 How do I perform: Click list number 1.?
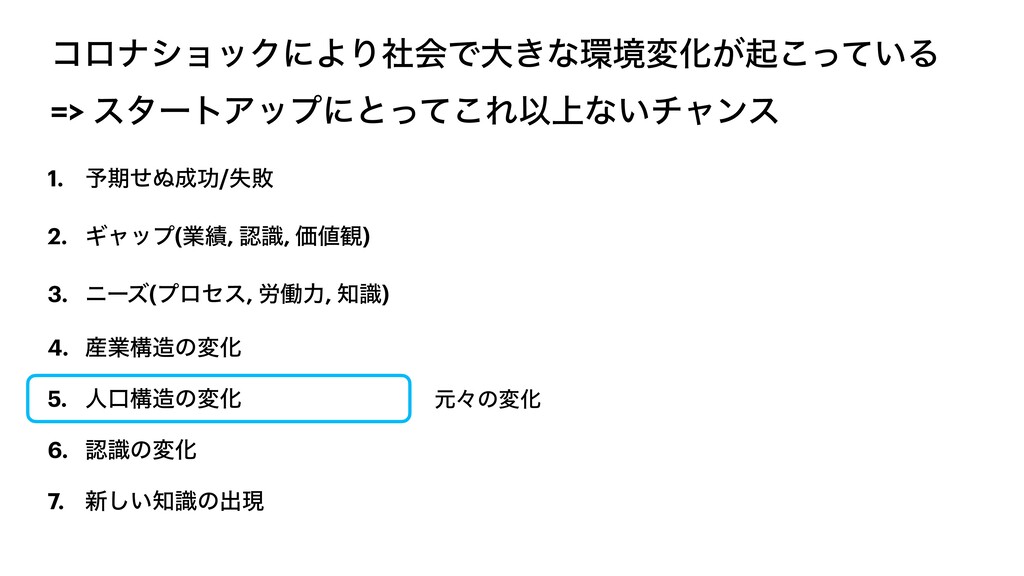point(56,179)
